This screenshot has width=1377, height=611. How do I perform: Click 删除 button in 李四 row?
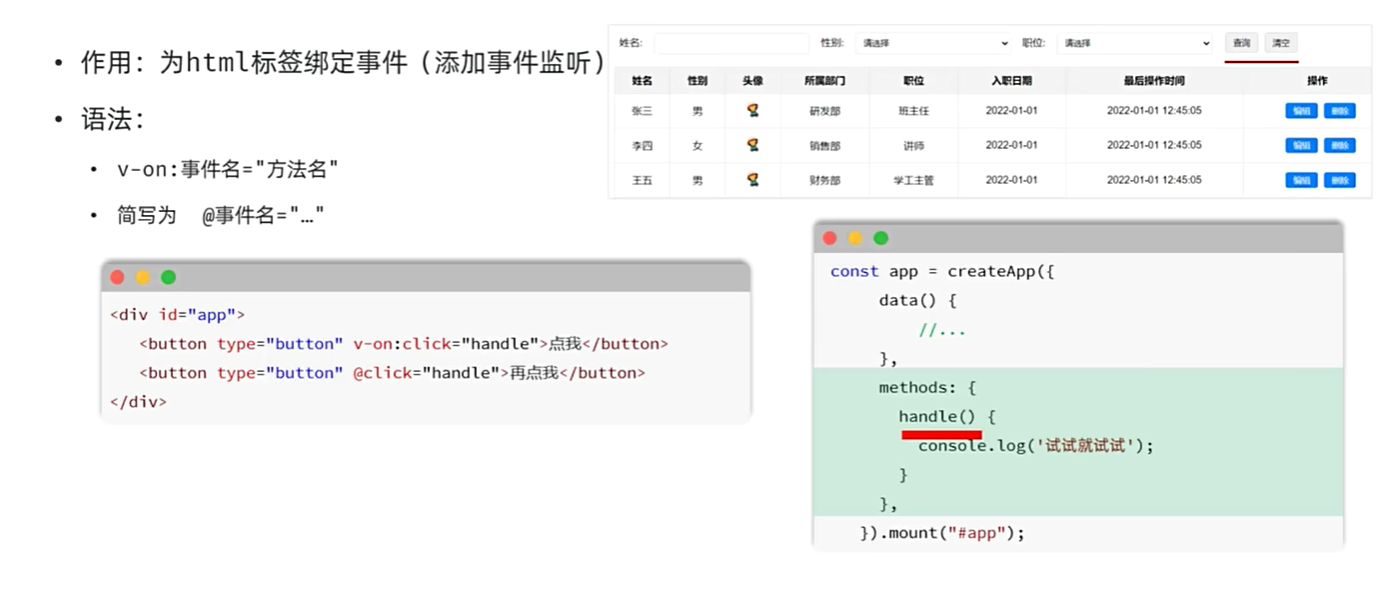(x=1340, y=146)
